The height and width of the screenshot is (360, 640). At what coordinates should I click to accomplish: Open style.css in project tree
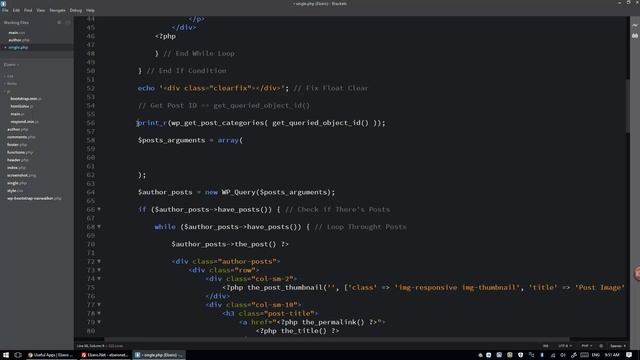15,191
